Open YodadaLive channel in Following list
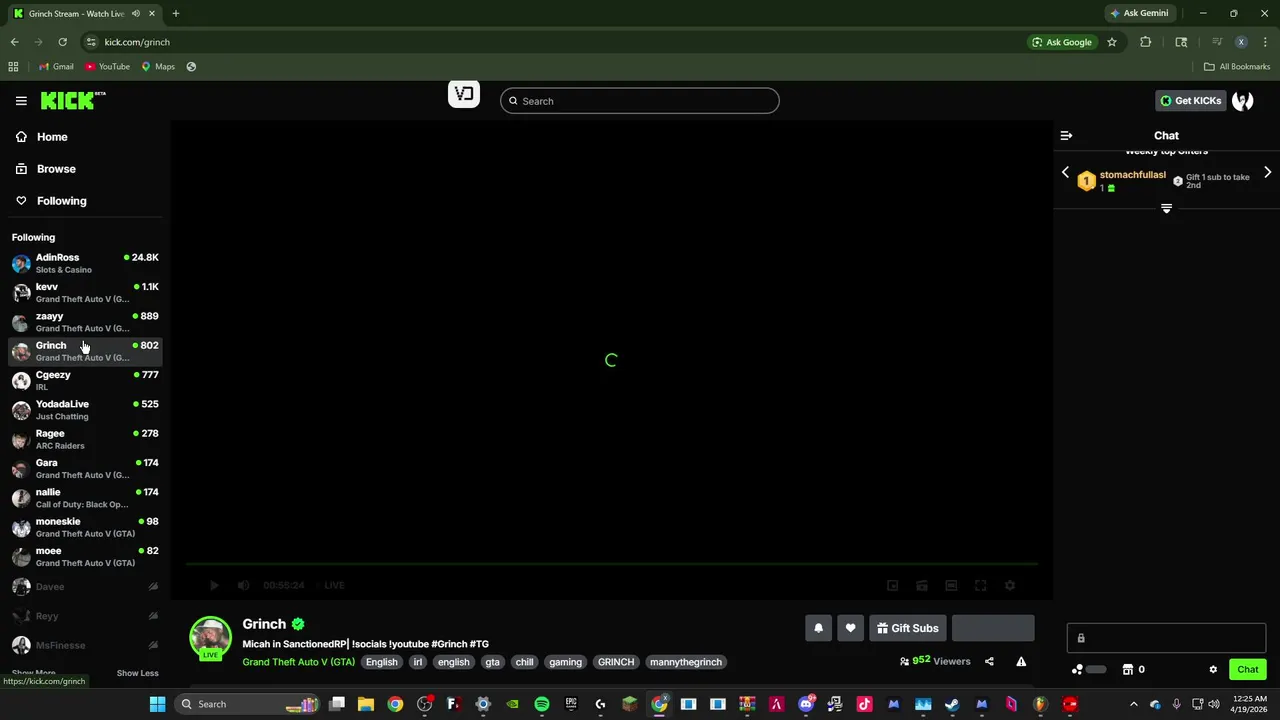The height and width of the screenshot is (720, 1280). tap(84, 410)
